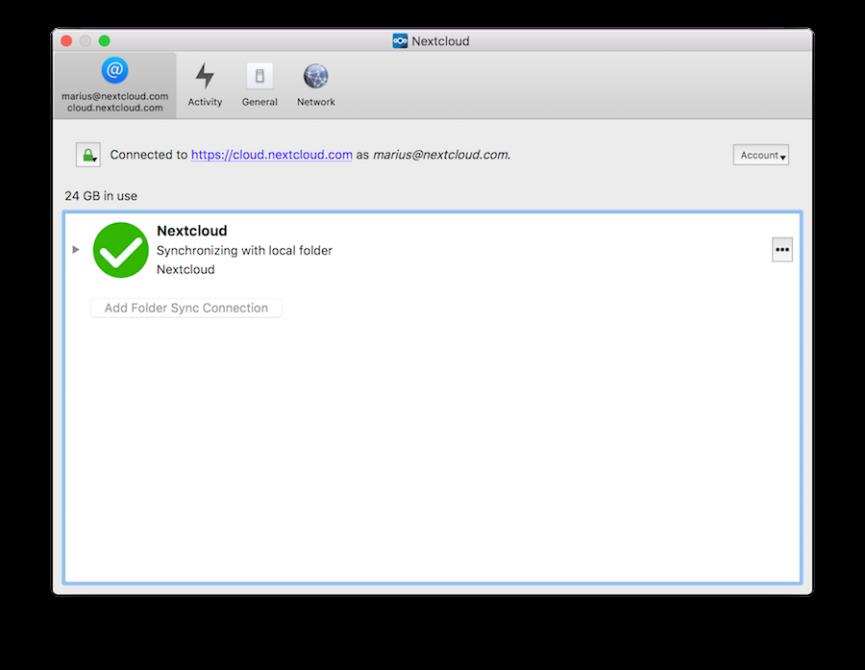Click the Synchronizing with local folder text
The image size is (865, 670).
(244, 250)
